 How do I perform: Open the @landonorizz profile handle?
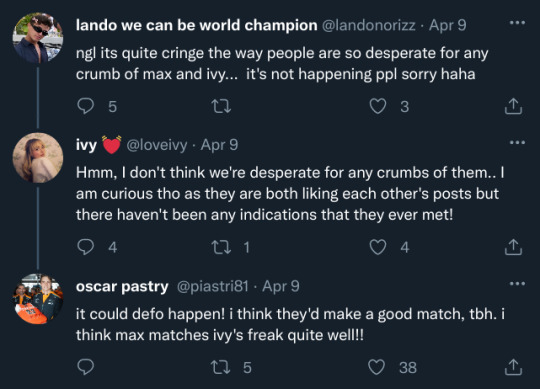[368, 25]
